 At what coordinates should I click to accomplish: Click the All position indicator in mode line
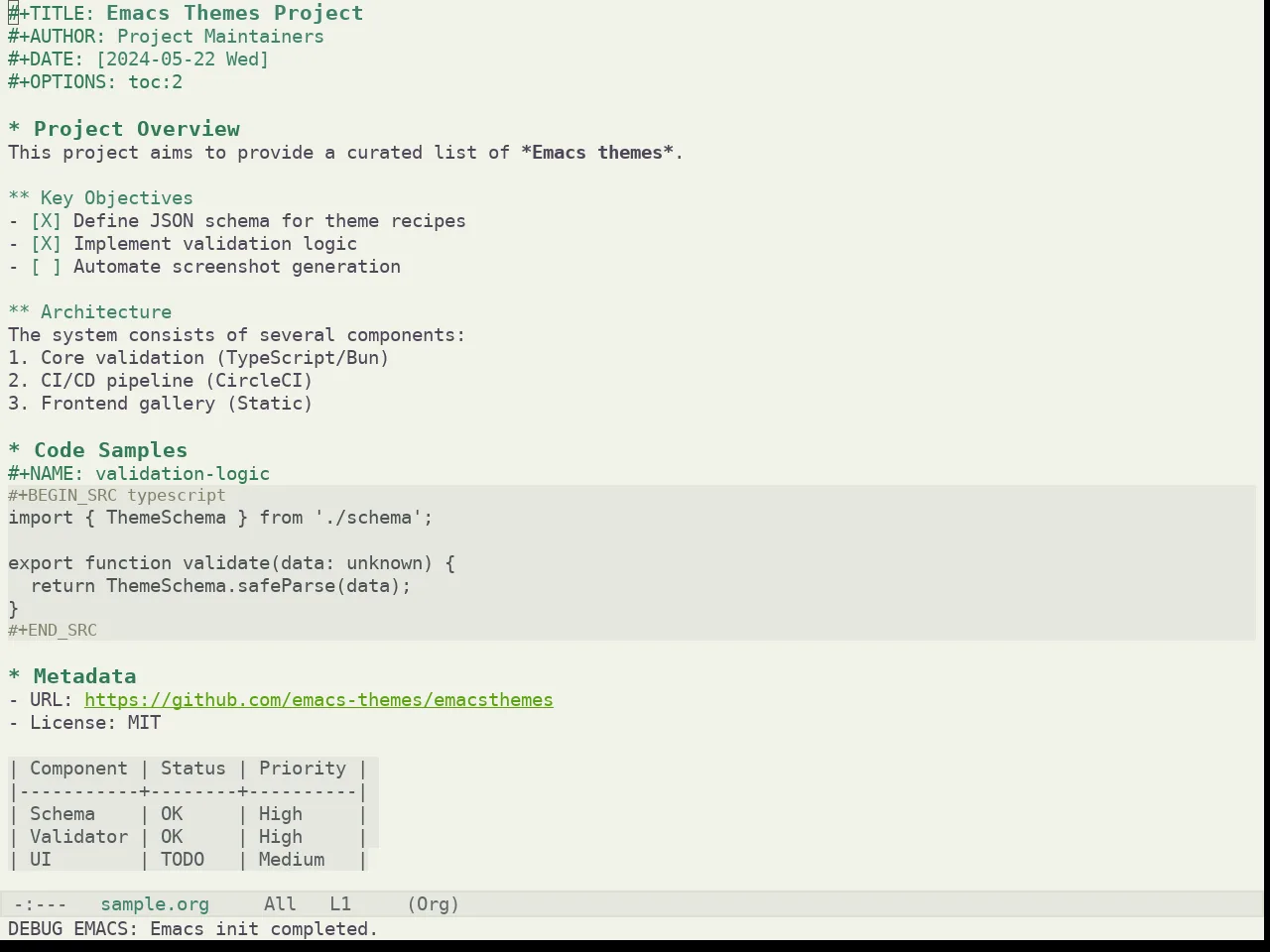pos(280,904)
